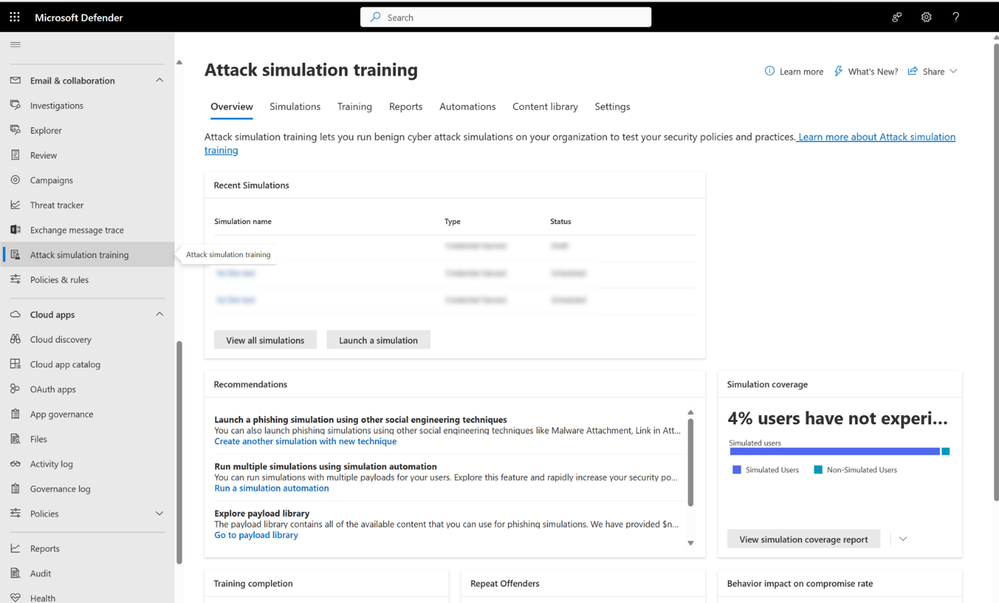Click the simulated users coverage bar
The height and width of the screenshot is (603, 999).
point(835,451)
